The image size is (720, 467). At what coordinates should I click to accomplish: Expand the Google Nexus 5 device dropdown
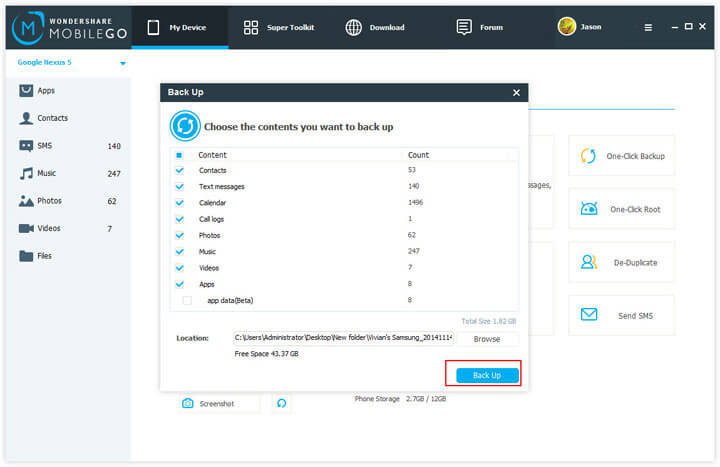(x=123, y=63)
